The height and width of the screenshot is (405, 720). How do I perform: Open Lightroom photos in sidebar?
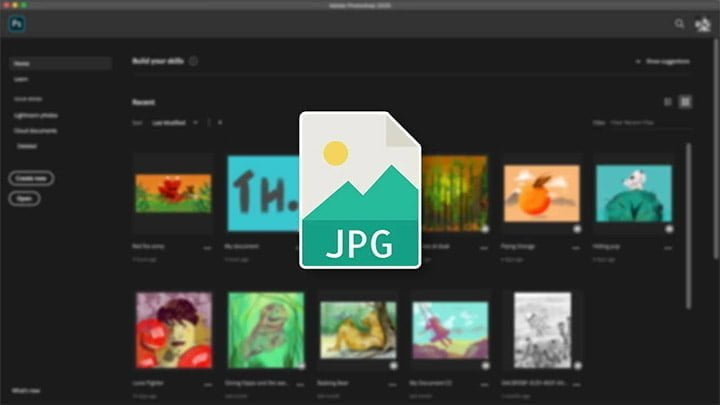[36, 115]
